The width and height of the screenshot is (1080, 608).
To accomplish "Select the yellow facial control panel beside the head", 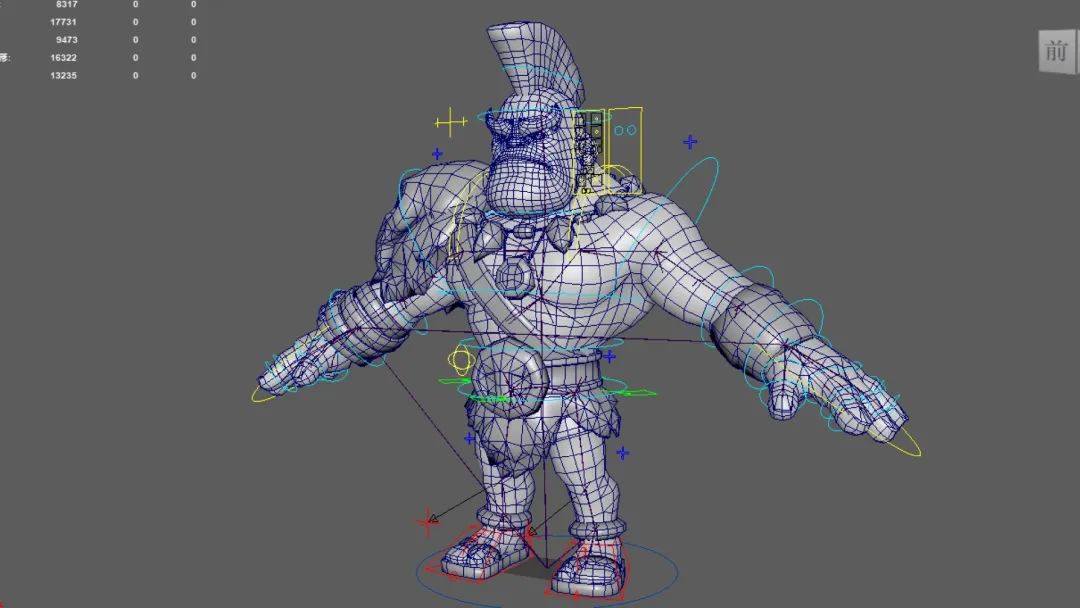I will pos(590,151).
